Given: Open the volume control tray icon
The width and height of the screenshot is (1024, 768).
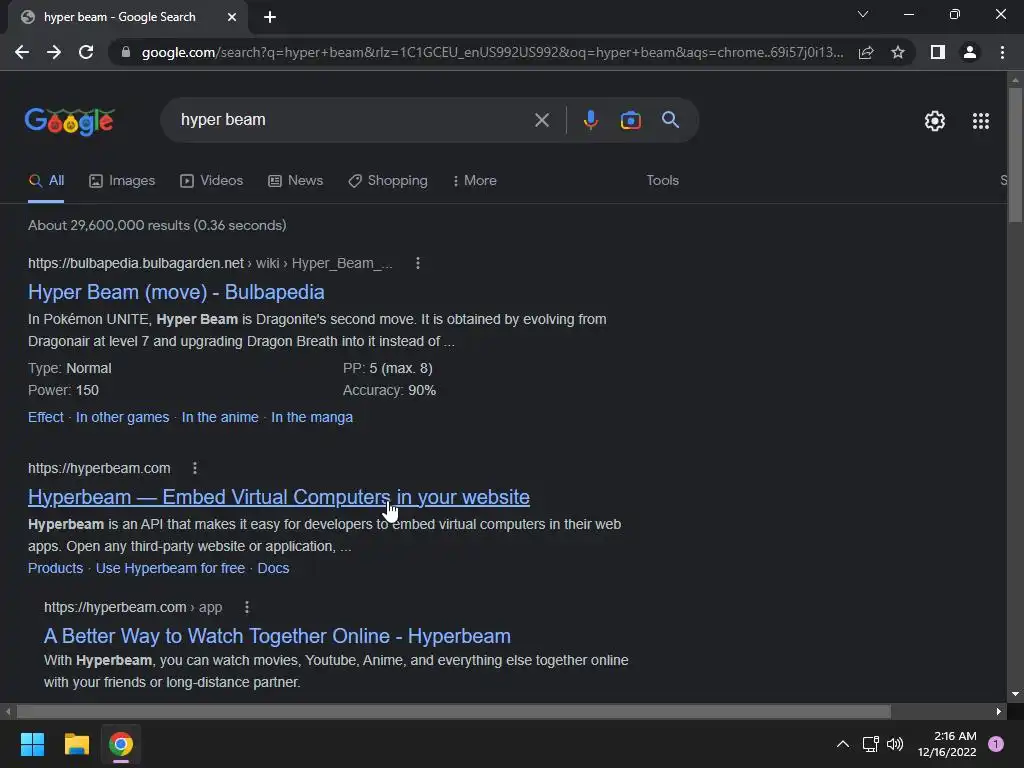Looking at the screenshot, I should pyautogui.click(x=895, y=744).
